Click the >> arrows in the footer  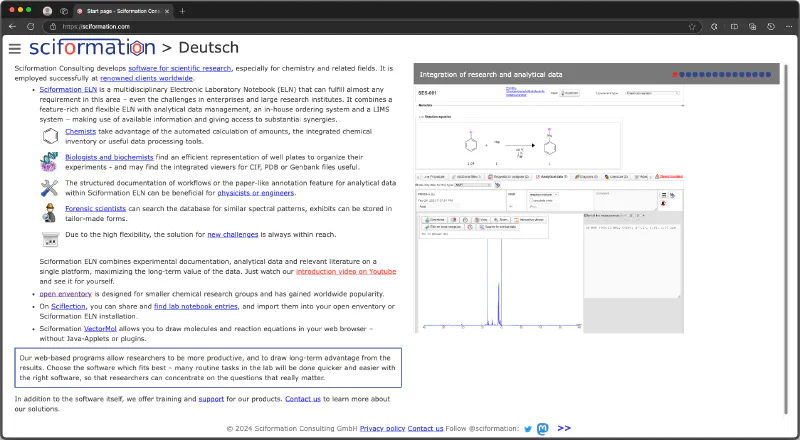pyautogui.click(x=564, y=428)
